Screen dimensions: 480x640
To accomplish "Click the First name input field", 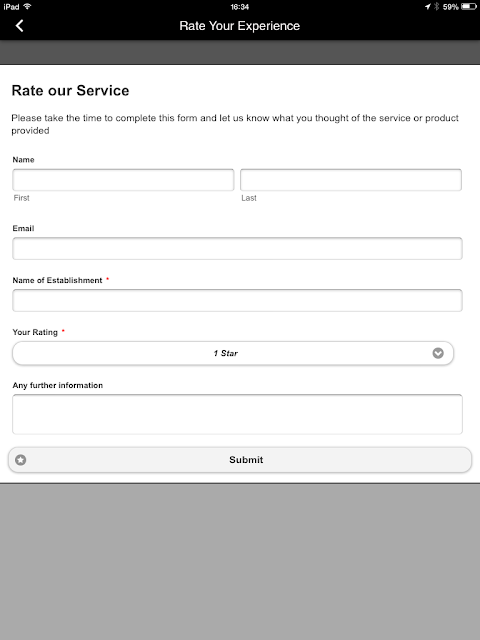I will [x=123, y=180].
